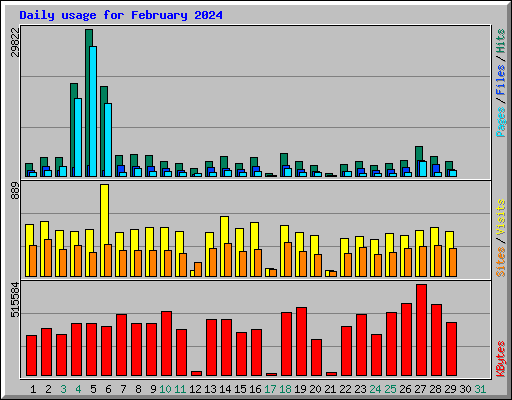
Task: Click day 15 label on the x-axis
Action: pyautogui.click(x=240, y=389)
